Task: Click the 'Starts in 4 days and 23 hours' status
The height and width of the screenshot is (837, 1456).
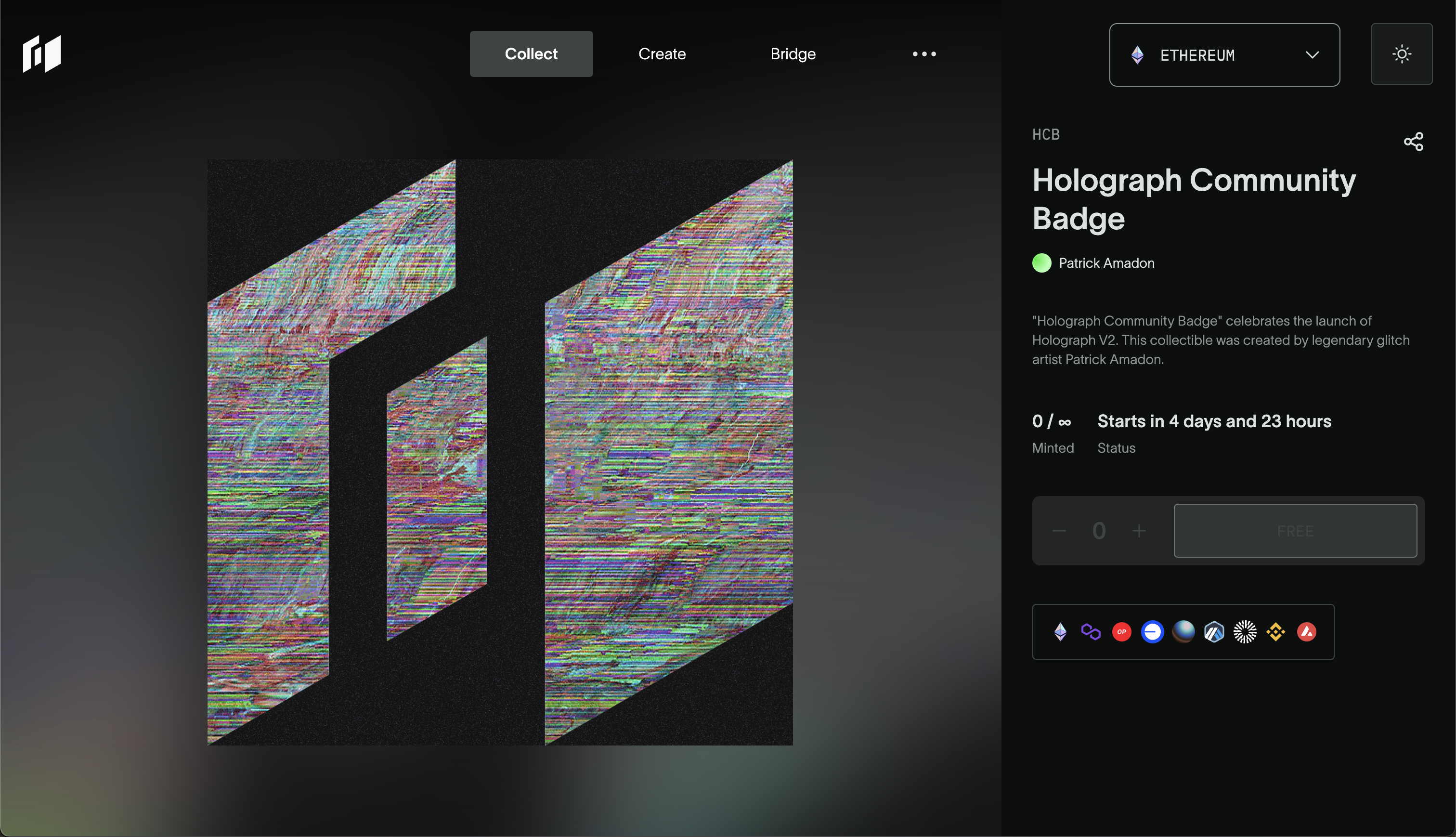Action: tap(1214, 421)
